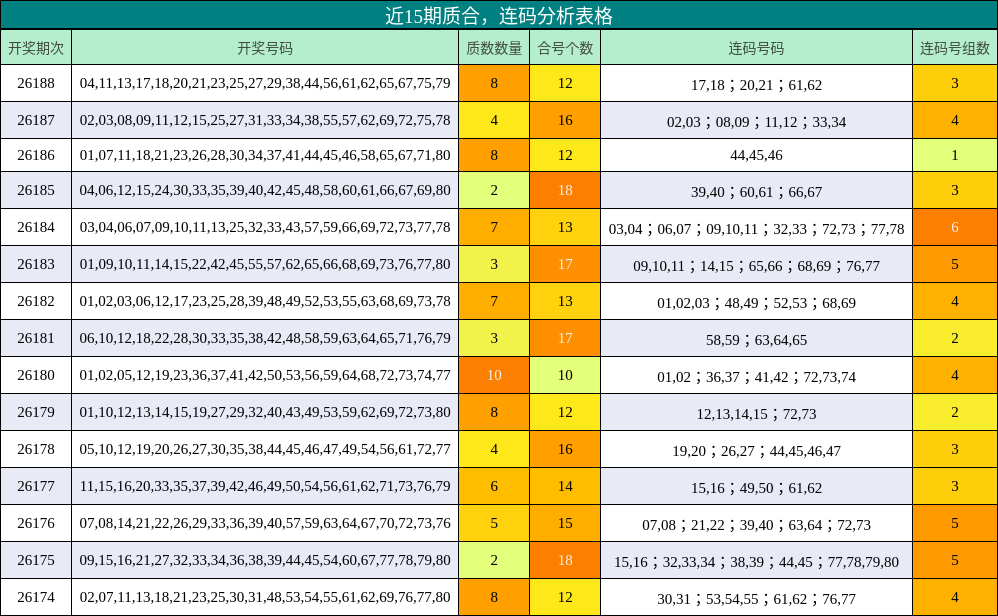Image resolution: width=998 pixels, height=616 pixels.
Task: Select period number 26175
Action: 36,559
